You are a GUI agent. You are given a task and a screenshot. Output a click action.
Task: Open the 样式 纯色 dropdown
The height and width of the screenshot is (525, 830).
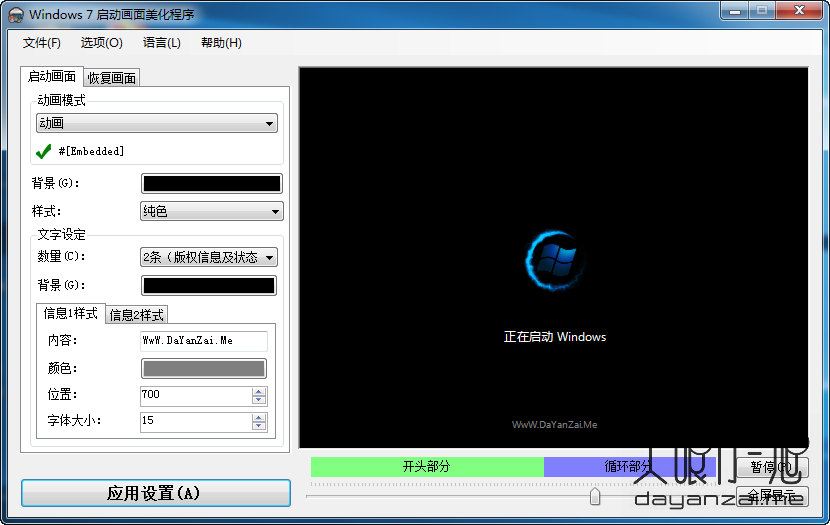pos(212,211)
